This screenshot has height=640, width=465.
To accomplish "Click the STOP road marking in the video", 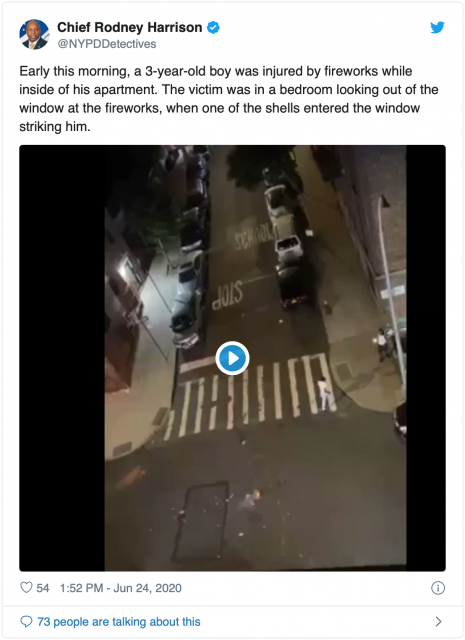I will 227,294.
